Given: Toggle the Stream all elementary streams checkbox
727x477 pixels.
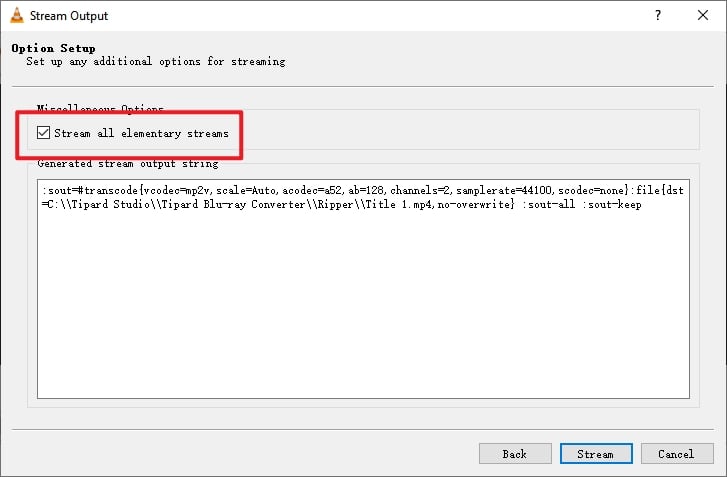Looking at the screenshot, I should coord(43,133).
